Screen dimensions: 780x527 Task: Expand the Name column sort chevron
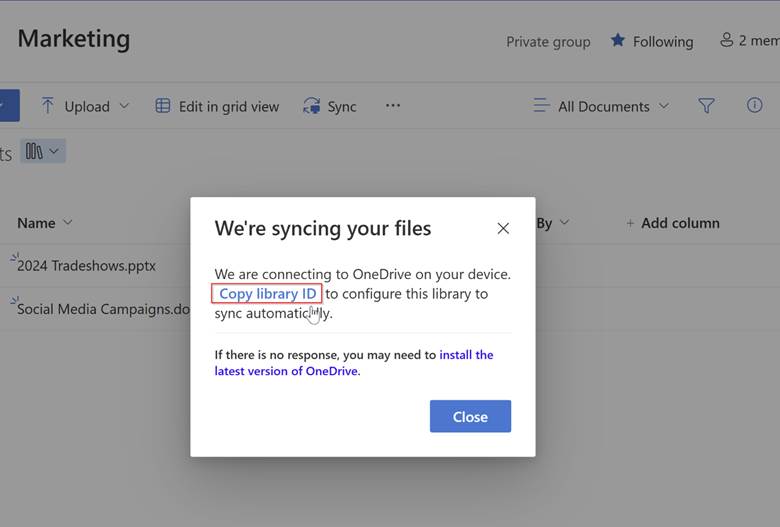coord(68,223)
